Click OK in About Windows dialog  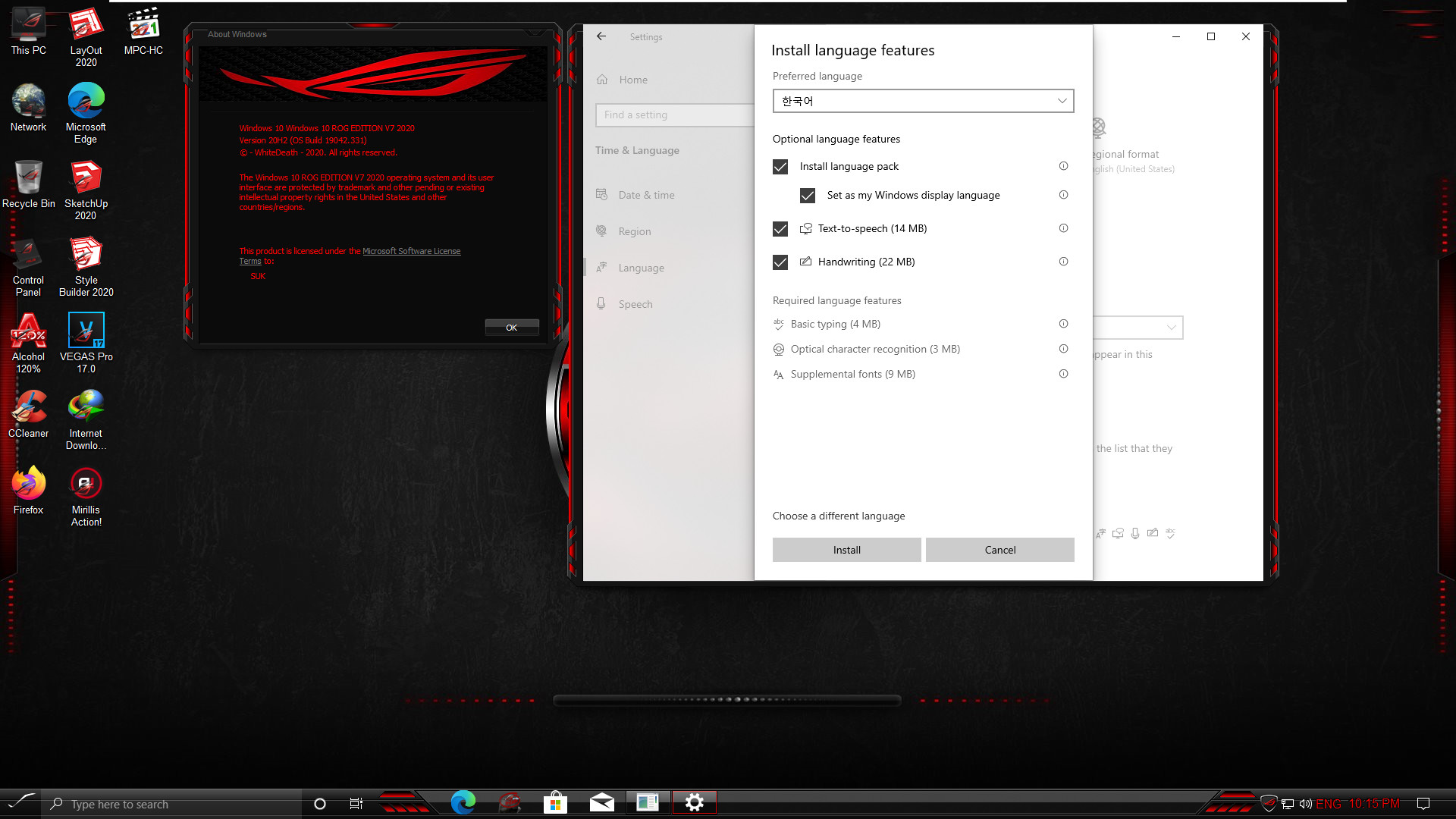(512, 328)
